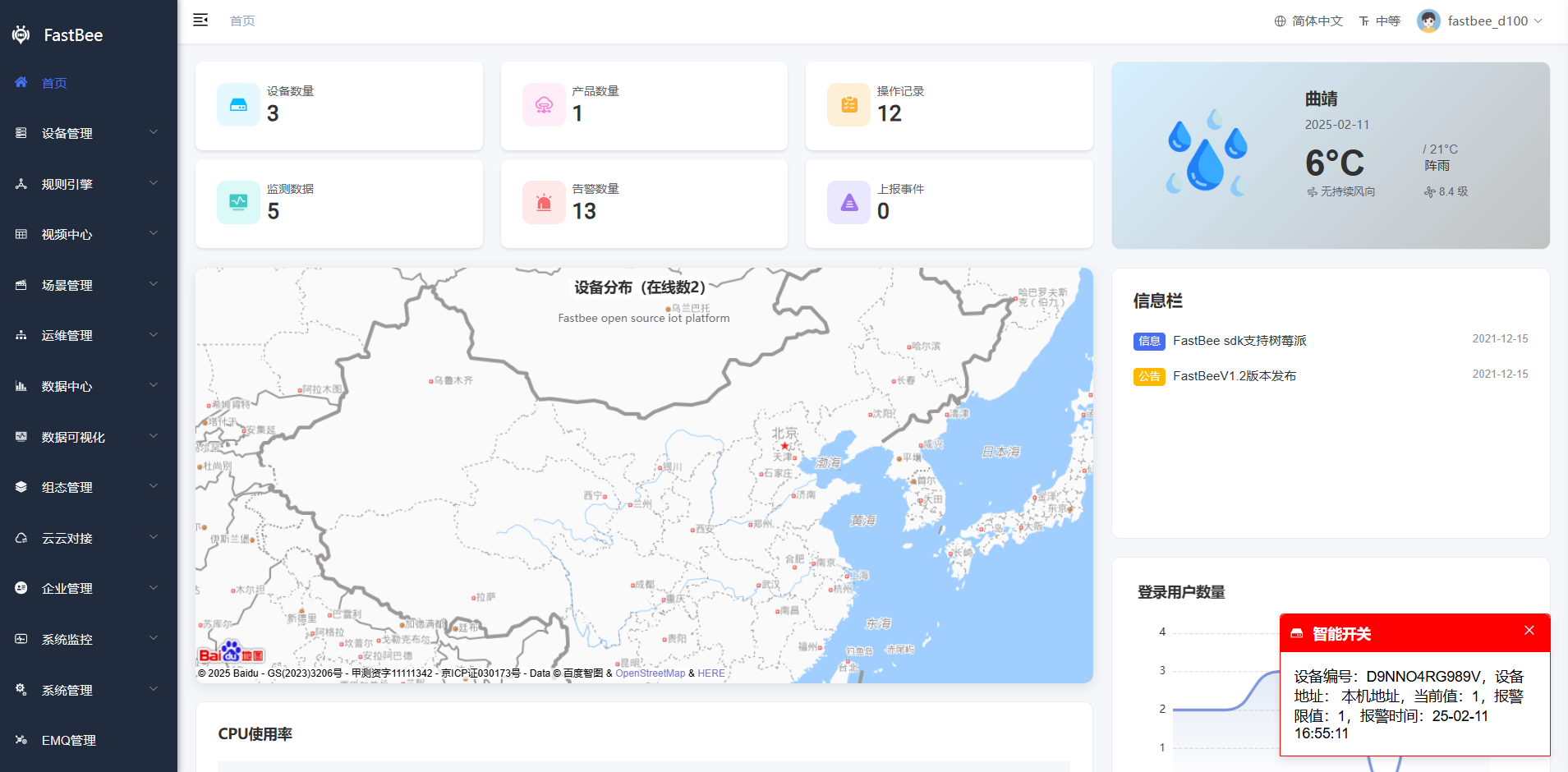The height and width of the screenshot is (772, 1568).
Task: Click the 云云对接 cloud icon
Action: [21, 538]
